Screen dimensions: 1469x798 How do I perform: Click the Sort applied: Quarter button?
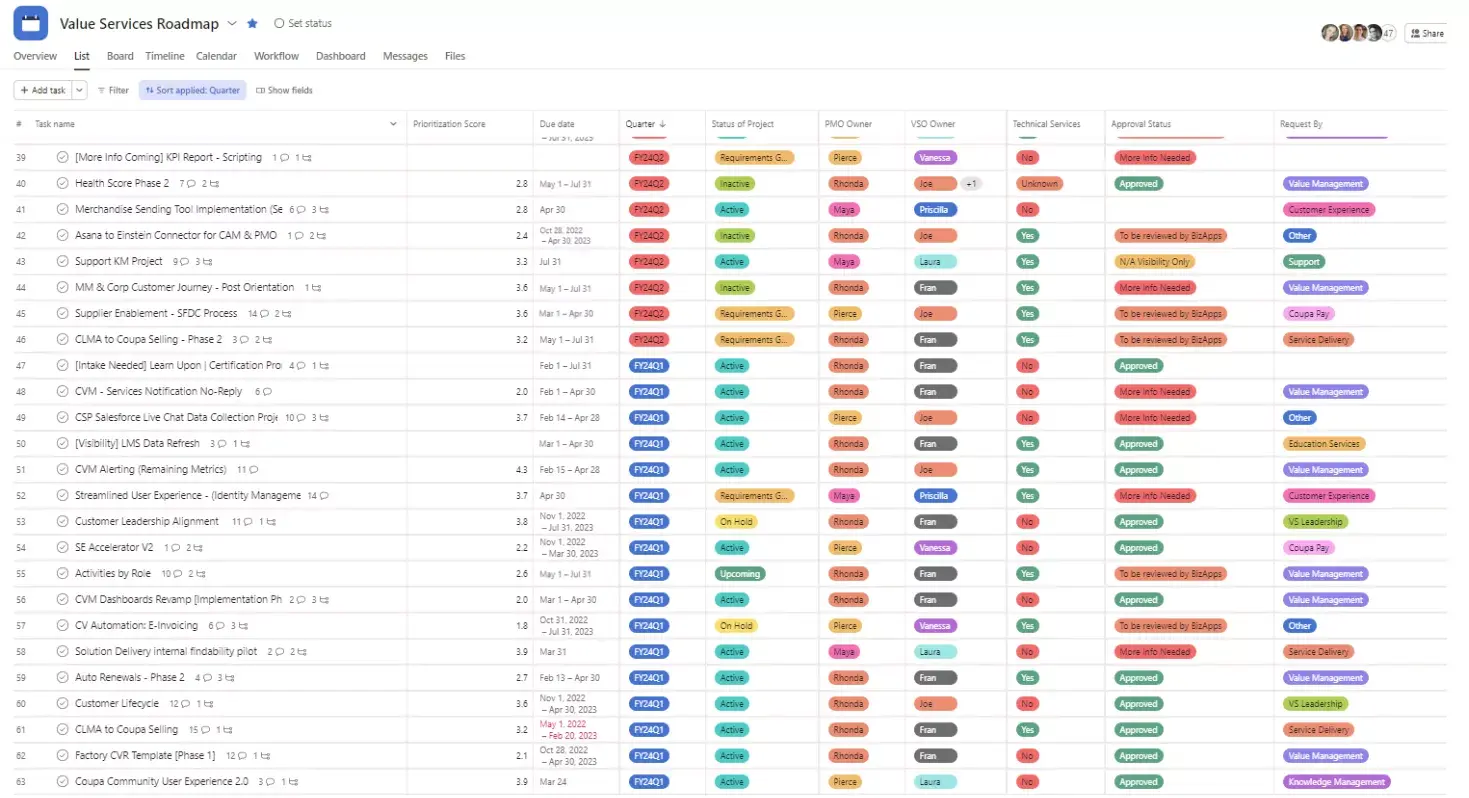[x=192, y=90]
